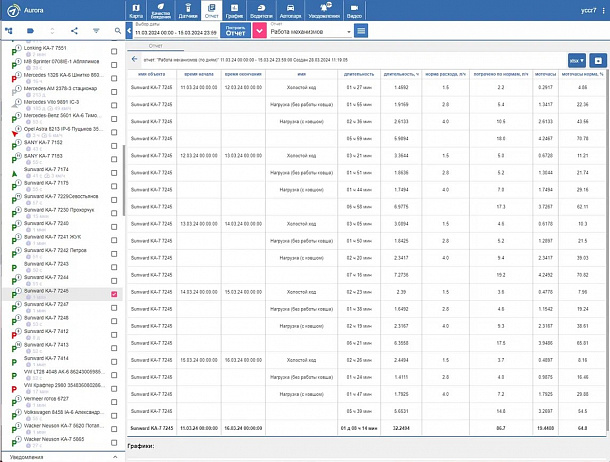Check the Sunward KA-7 7174 checkbox
This screenshot has height=462, width=610.
(x=114, y=173)
